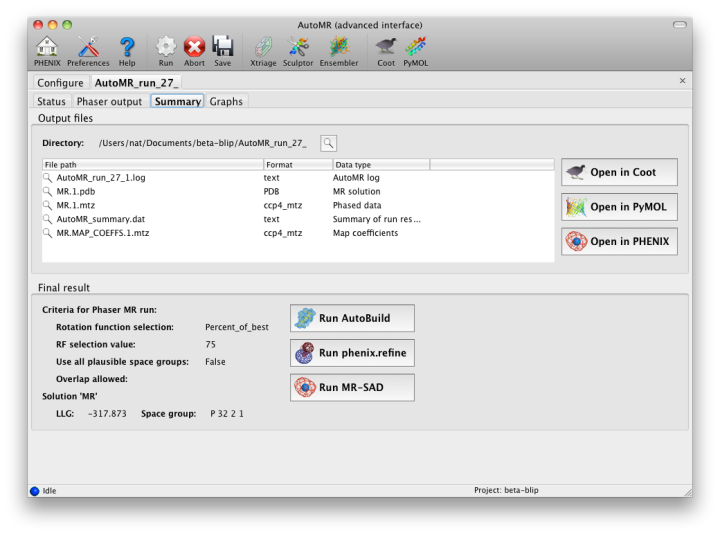Viewport: 720px width, 535px height.
Task: Select the MR.1.pdb file row
Action: (x=76, y=190)
